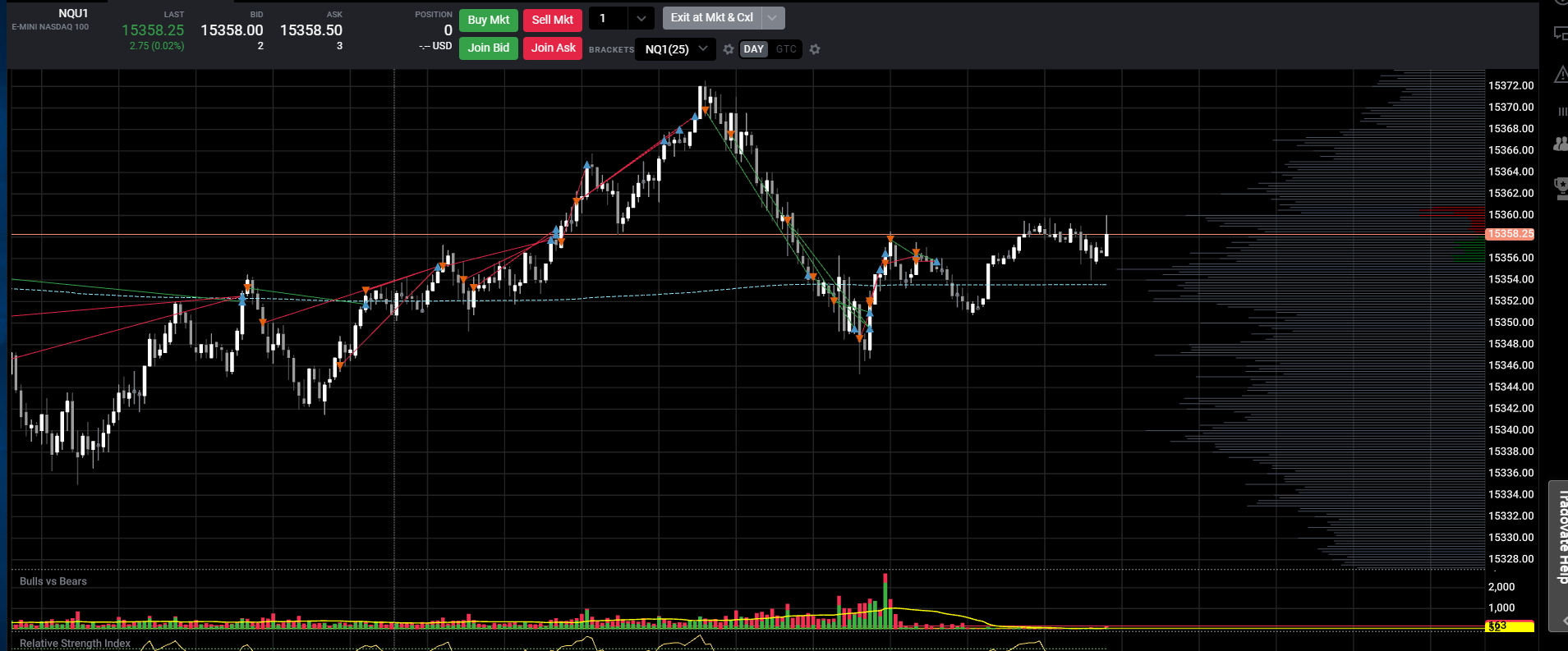Click the ask size 3 under ASK
This screenshot has height=651, width=1568.
click(x=339, y=46)
